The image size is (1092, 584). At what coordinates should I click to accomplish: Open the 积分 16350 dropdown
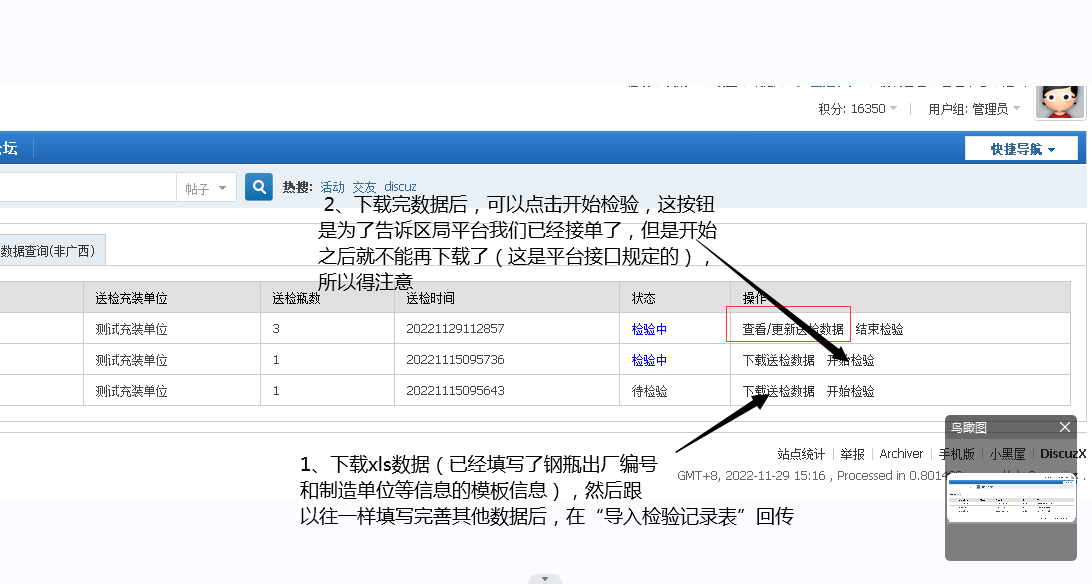(x=856, y=109)
